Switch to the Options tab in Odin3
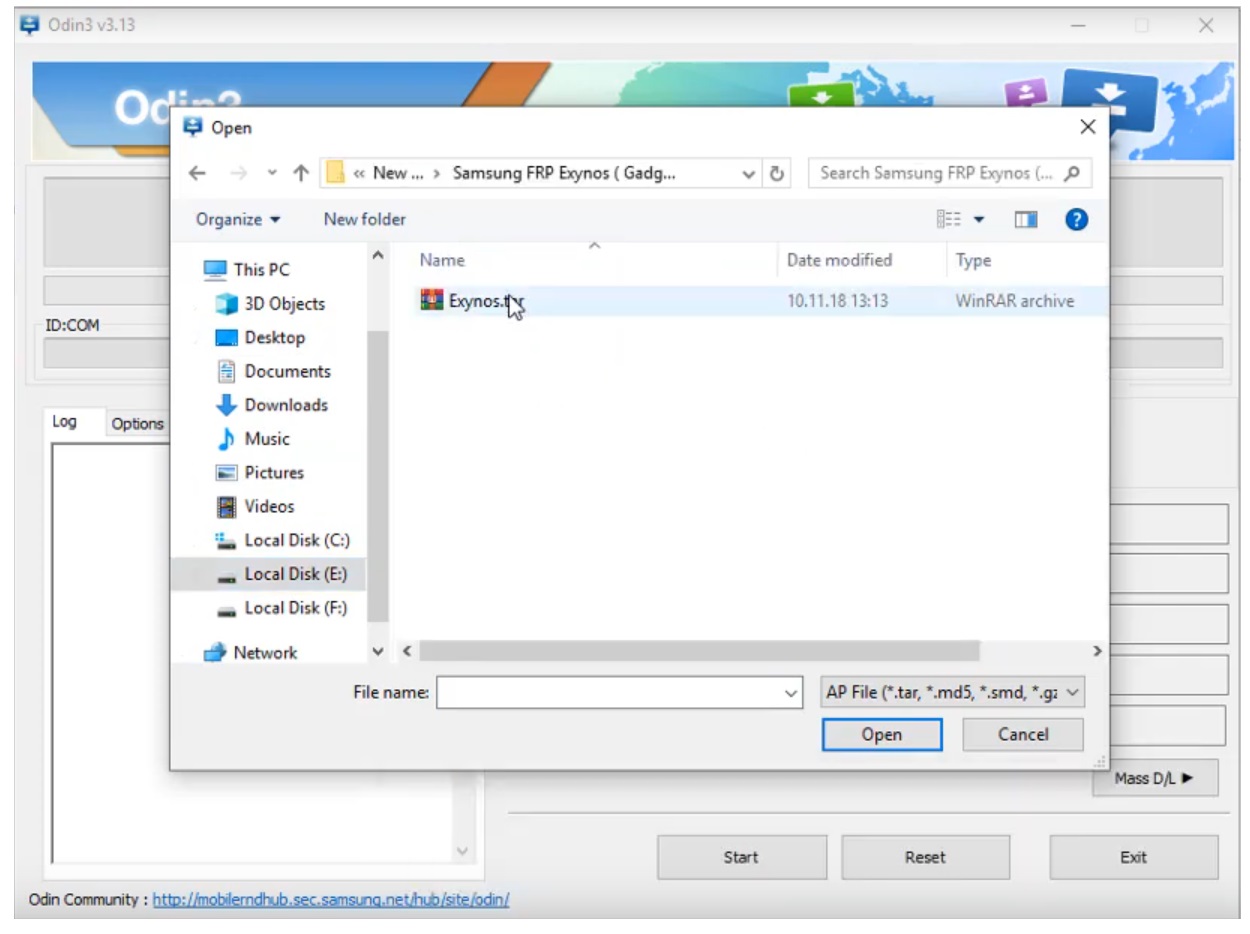 pyautogui.click(x=137, y=424)
